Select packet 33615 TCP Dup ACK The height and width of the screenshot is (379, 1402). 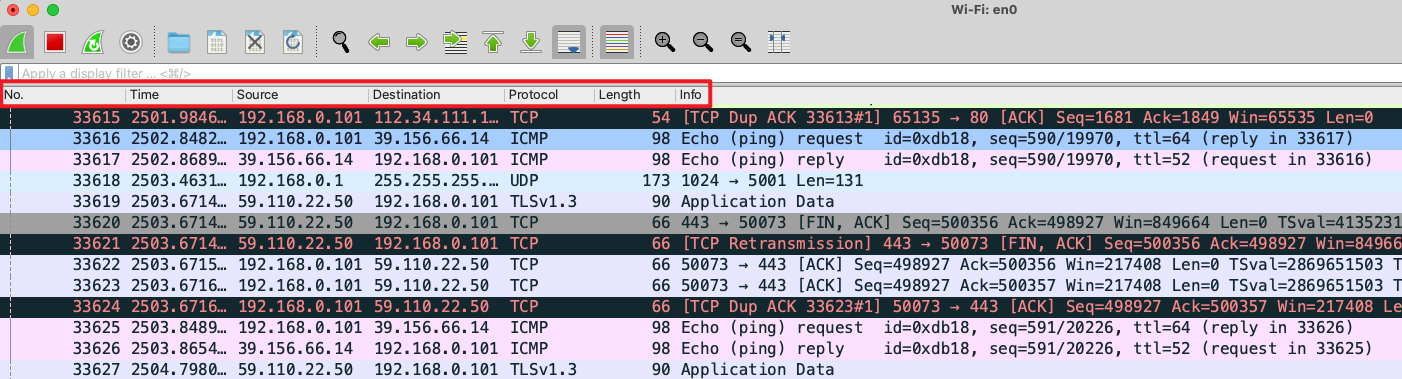click(701, 117)
